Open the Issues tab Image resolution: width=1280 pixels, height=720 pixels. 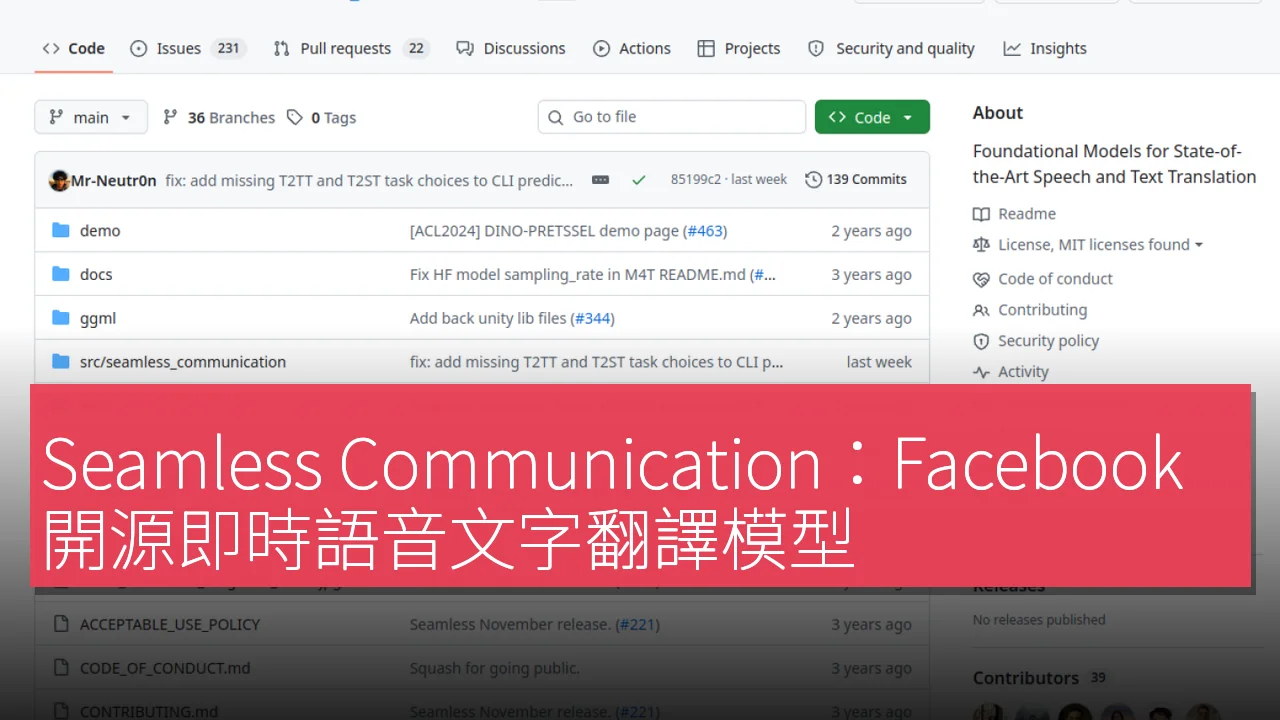188,48
